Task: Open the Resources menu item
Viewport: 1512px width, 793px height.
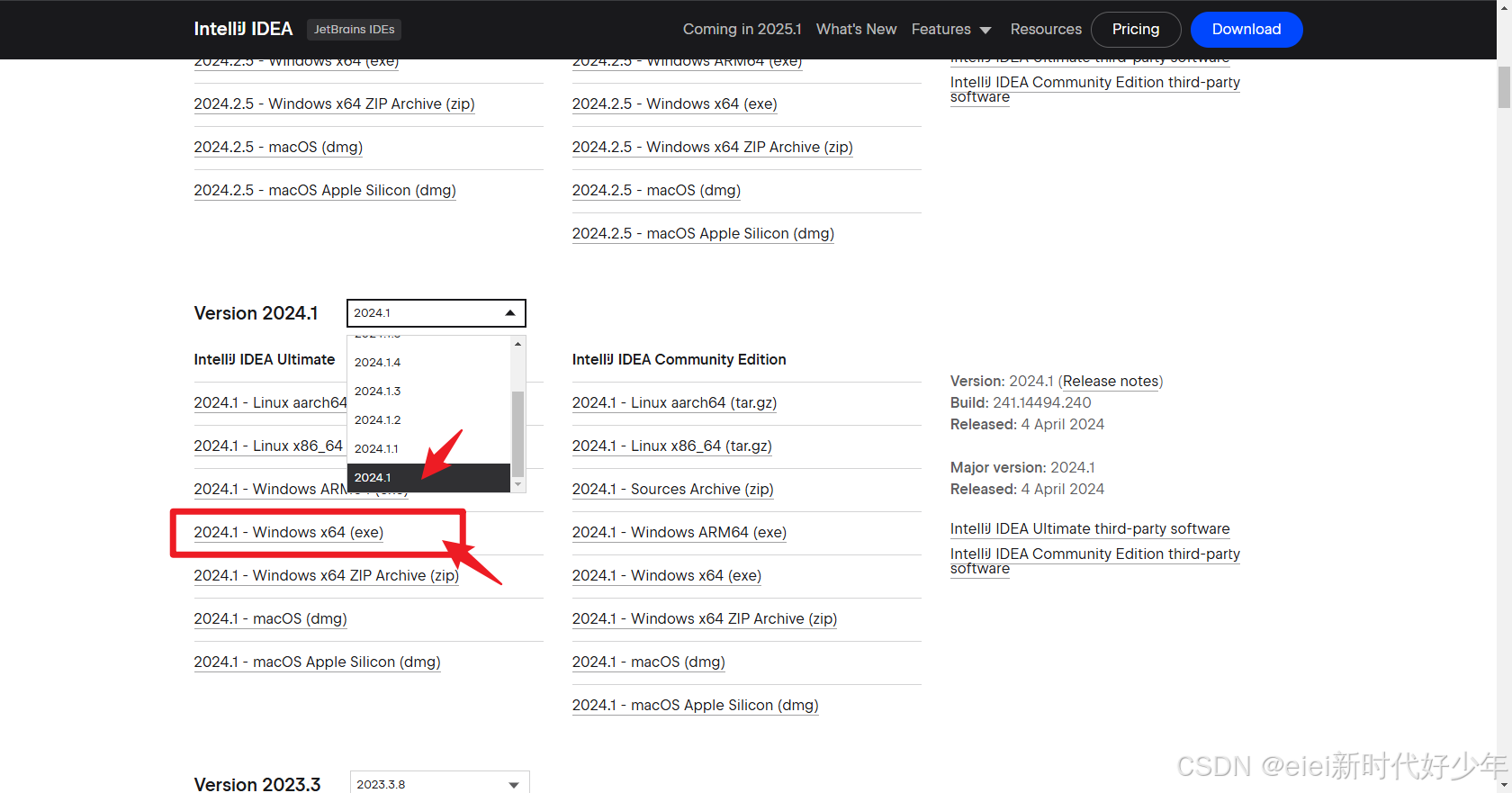Action: pos(1046,29)
